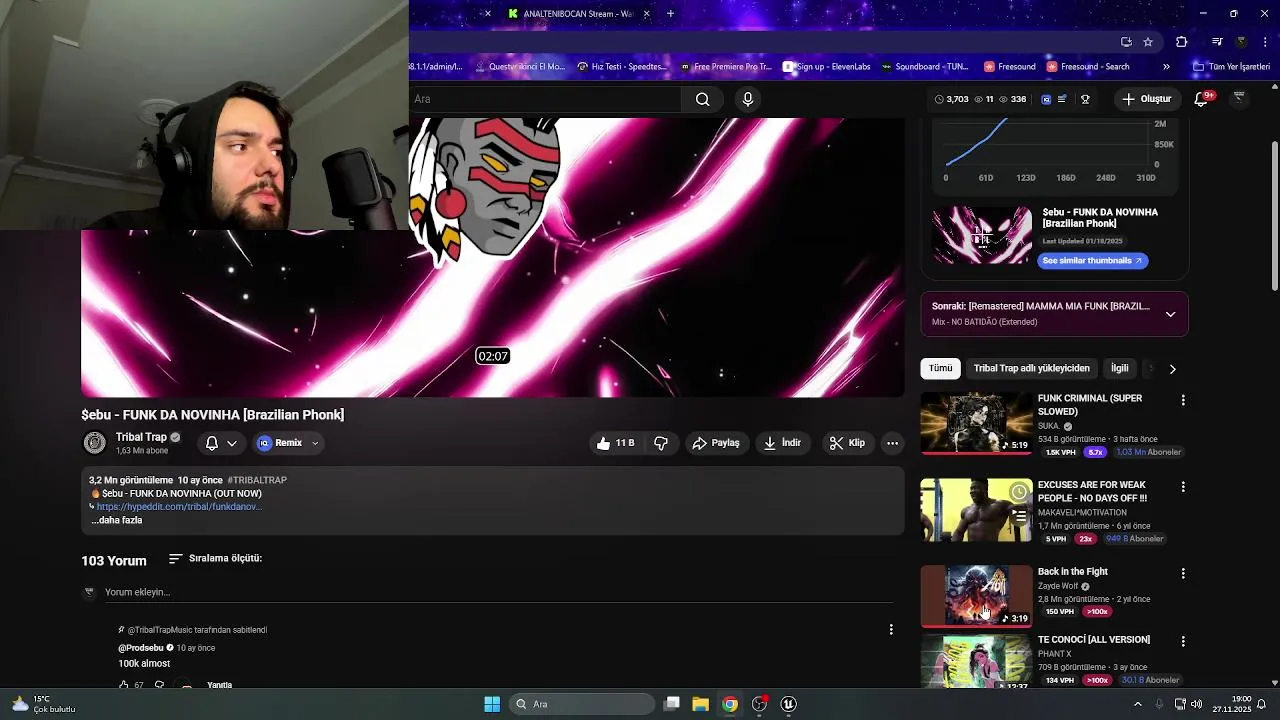Viewport: 1280px width, 720px height.
Task: Click the taskbar Ara search box
Action: [582, 704]
